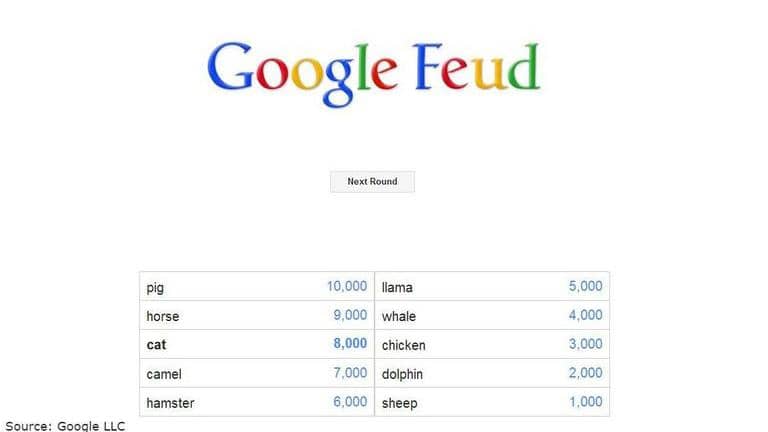This screenshot has height=432, width=768.
Task: Click the chicken answer row
Action: 491,345
